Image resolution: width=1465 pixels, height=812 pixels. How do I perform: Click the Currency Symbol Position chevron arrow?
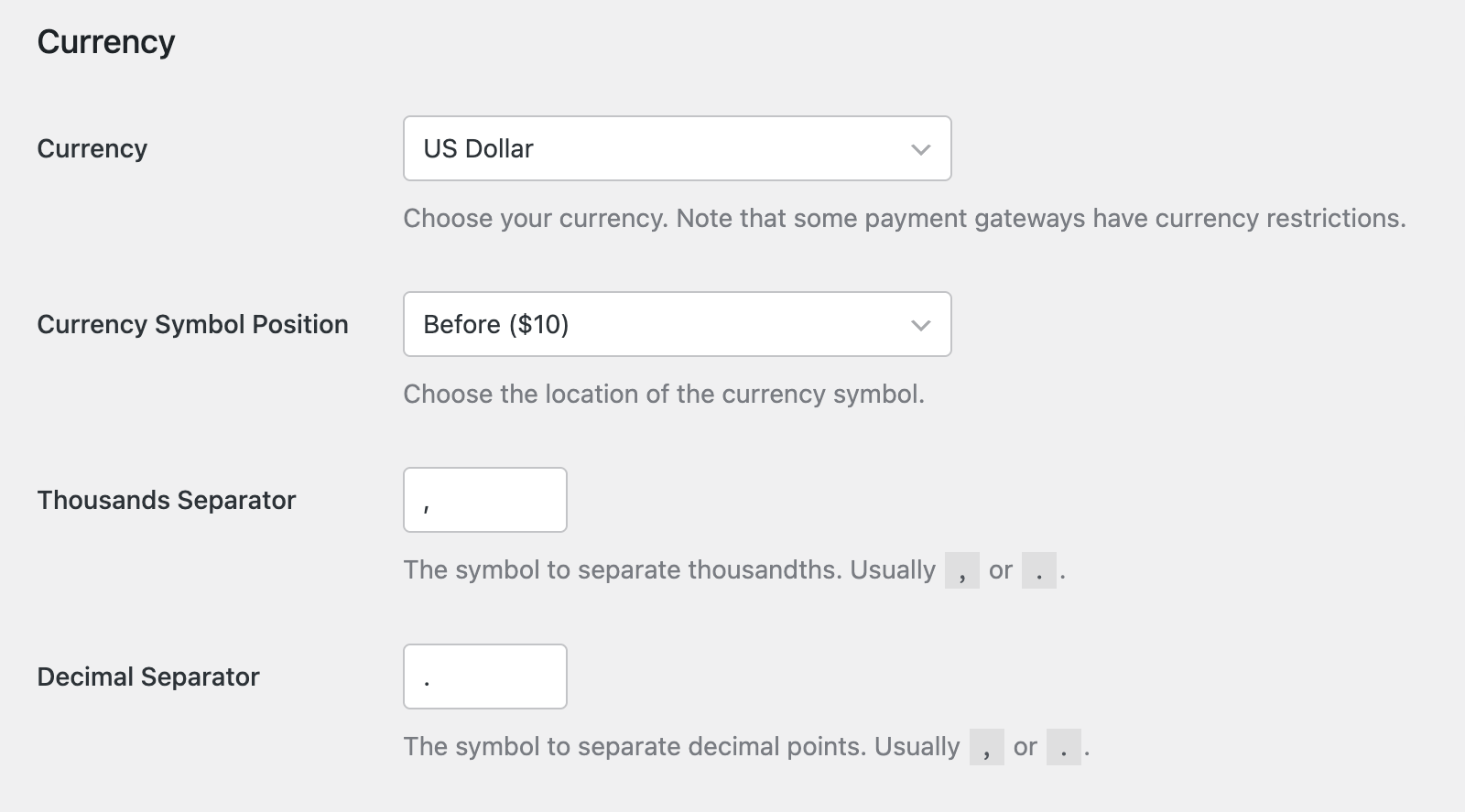point(921,324)
